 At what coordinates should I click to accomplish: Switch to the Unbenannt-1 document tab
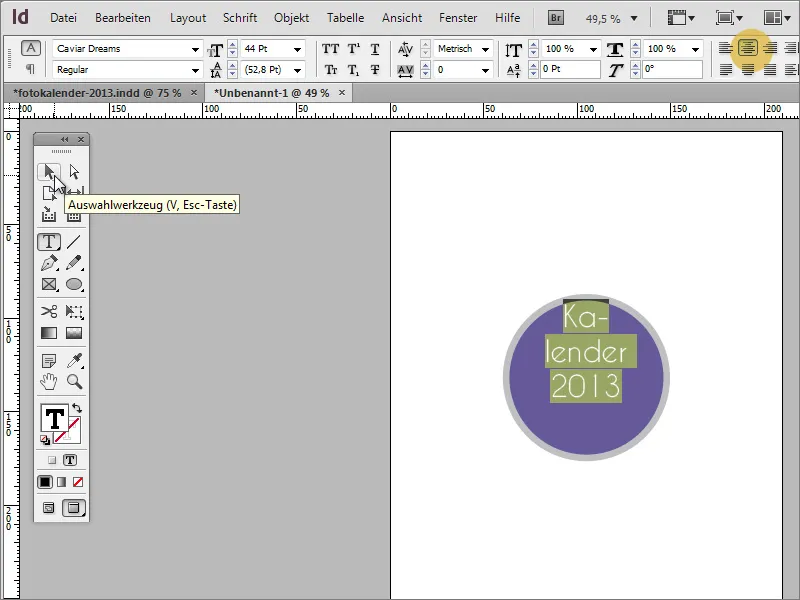pyautogui.click(x=271, y=93)
